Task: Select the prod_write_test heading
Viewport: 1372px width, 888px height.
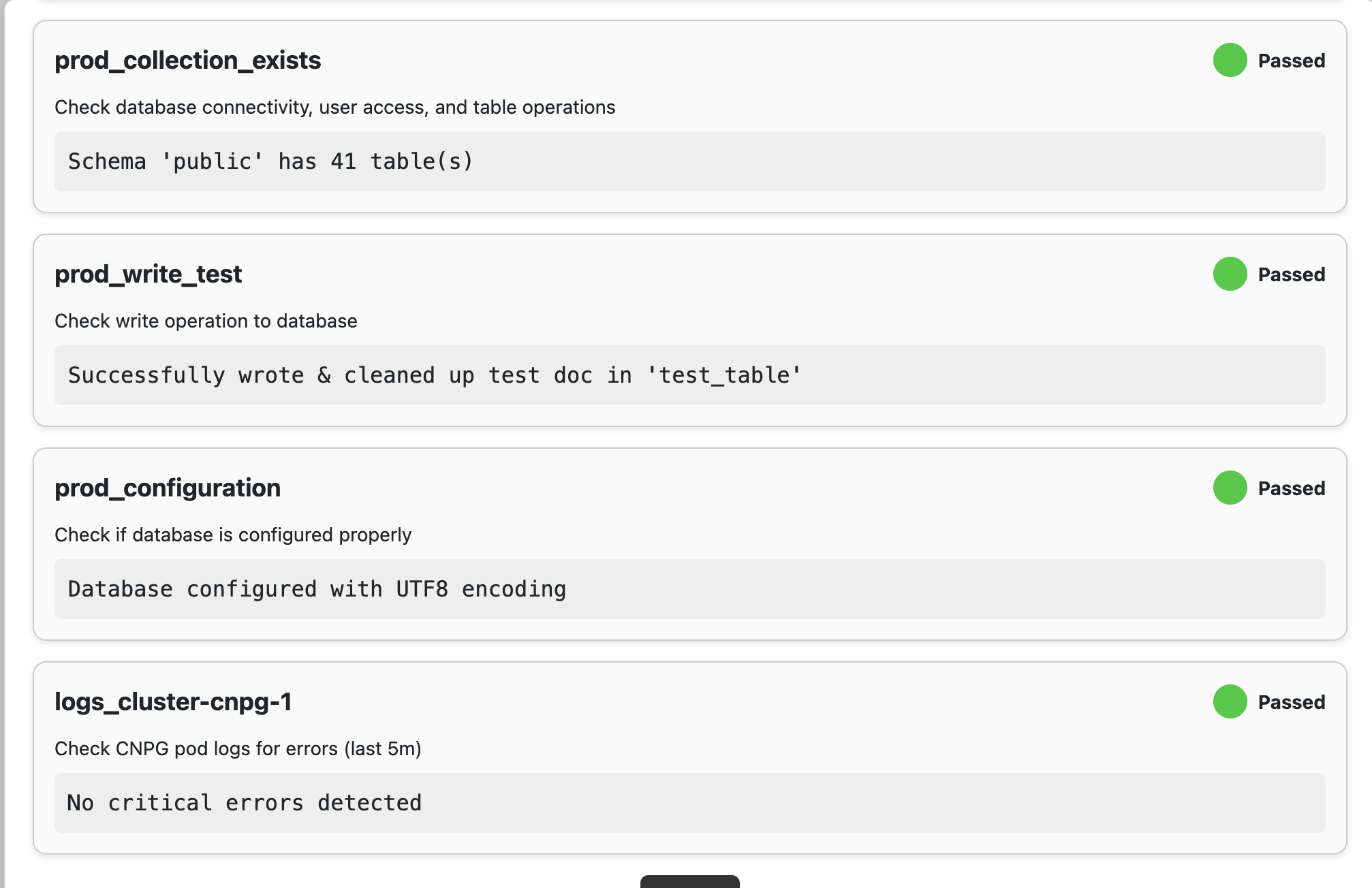Action: 148,274
